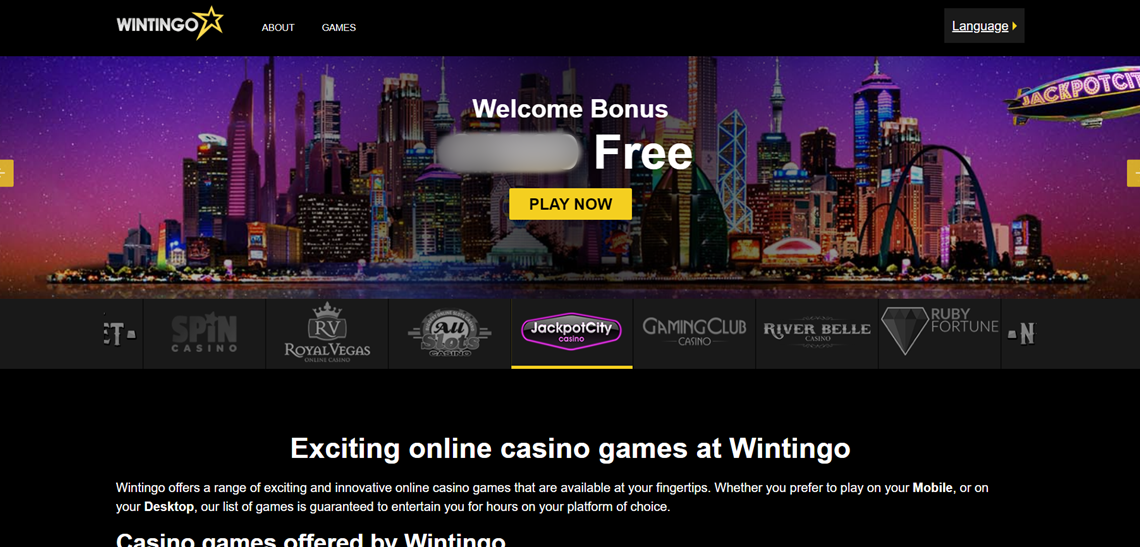Viewport: 1140px width, 547px height.
Task: Select the partially visible rightmost casino logo
Action: 1021,334
